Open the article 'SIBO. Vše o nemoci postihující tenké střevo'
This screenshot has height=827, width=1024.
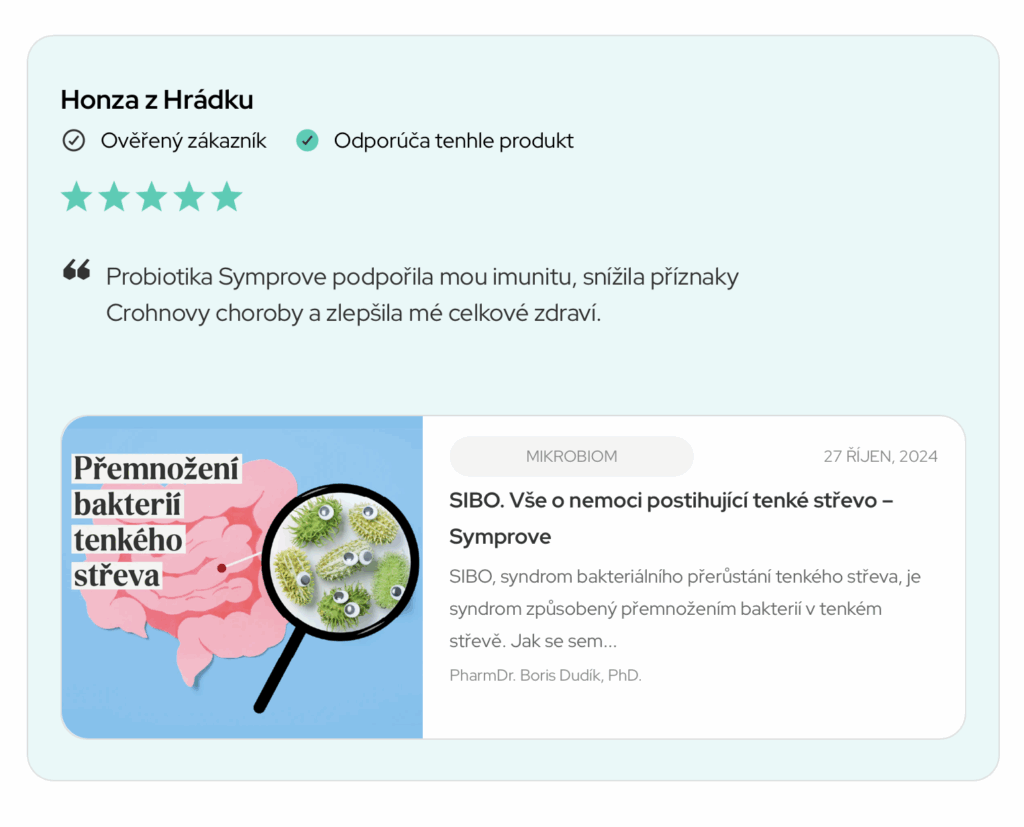(673, 517)
